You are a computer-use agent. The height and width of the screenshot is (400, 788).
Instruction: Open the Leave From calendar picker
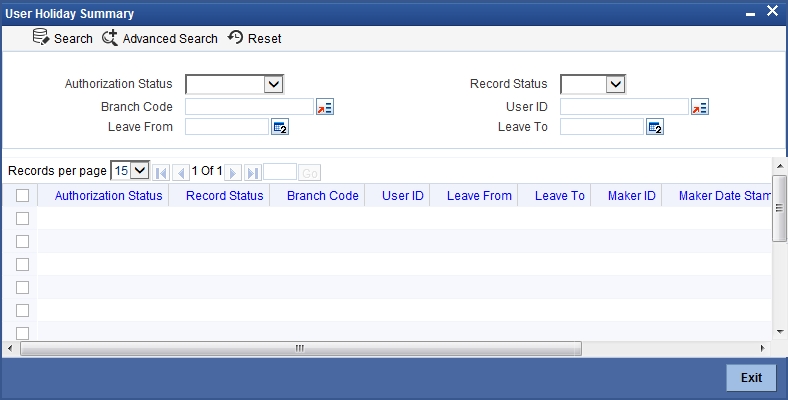280,127
